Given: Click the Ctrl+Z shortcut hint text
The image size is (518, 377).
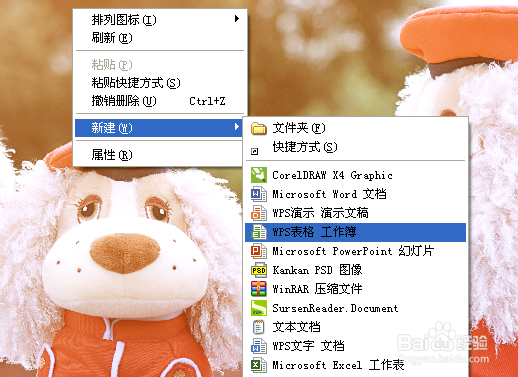Looking at the screenshot, I should 207,101.
